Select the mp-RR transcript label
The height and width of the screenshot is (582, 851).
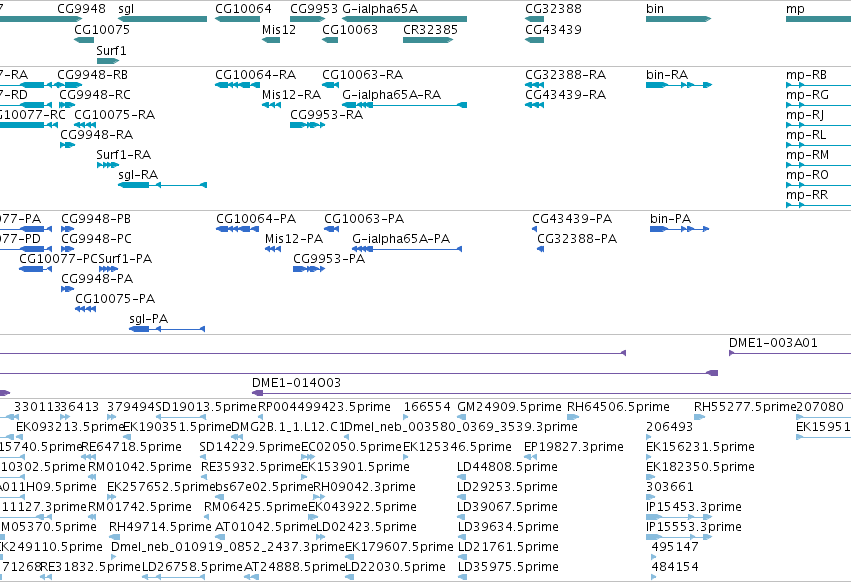807,195
